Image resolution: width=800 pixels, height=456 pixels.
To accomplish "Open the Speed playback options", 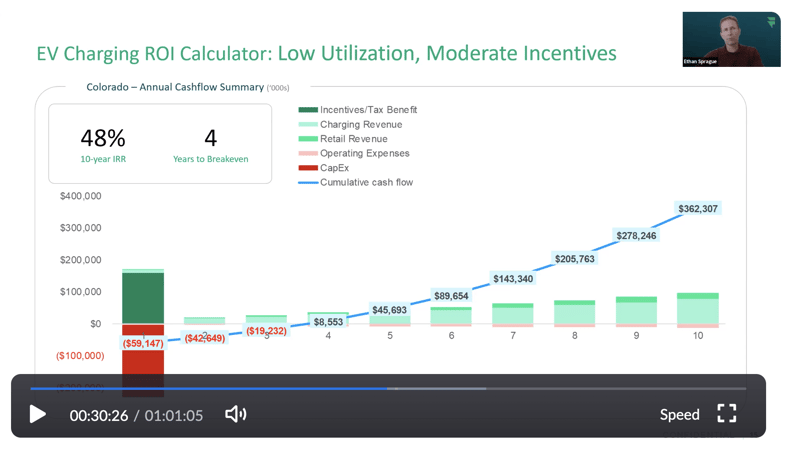I will pos(679,415).
